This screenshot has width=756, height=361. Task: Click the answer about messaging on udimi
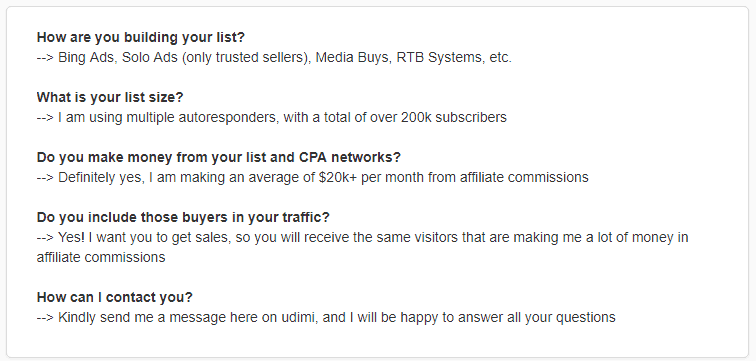pyautogui.click(x=326, y=318)
